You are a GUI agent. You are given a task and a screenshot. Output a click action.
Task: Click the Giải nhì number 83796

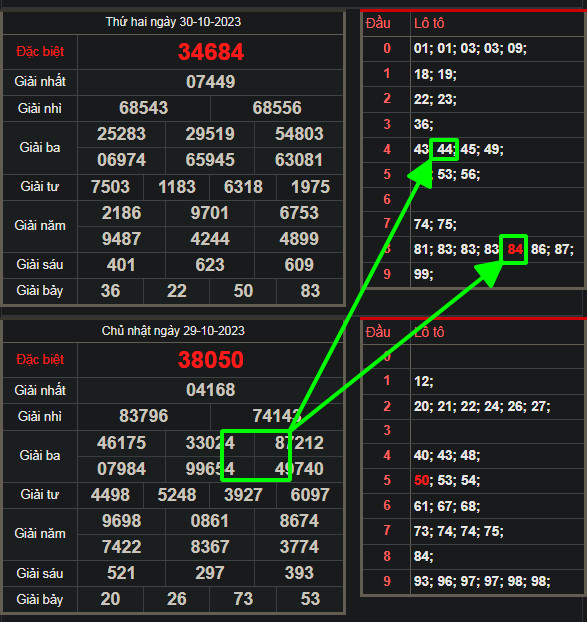[x=144, y=416]
